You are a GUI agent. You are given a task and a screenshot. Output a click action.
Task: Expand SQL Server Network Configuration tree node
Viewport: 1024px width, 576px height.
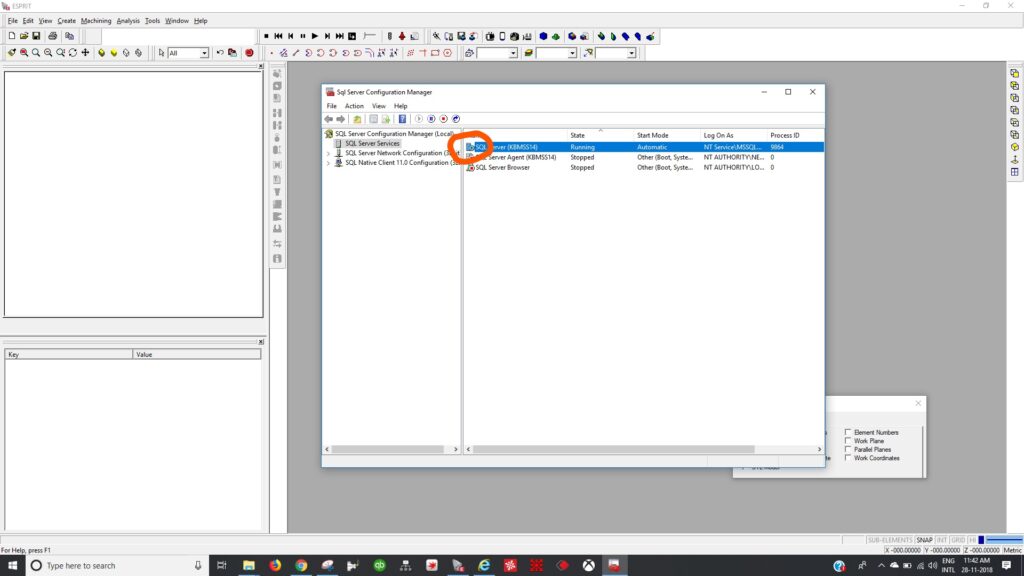click(328, 153)
